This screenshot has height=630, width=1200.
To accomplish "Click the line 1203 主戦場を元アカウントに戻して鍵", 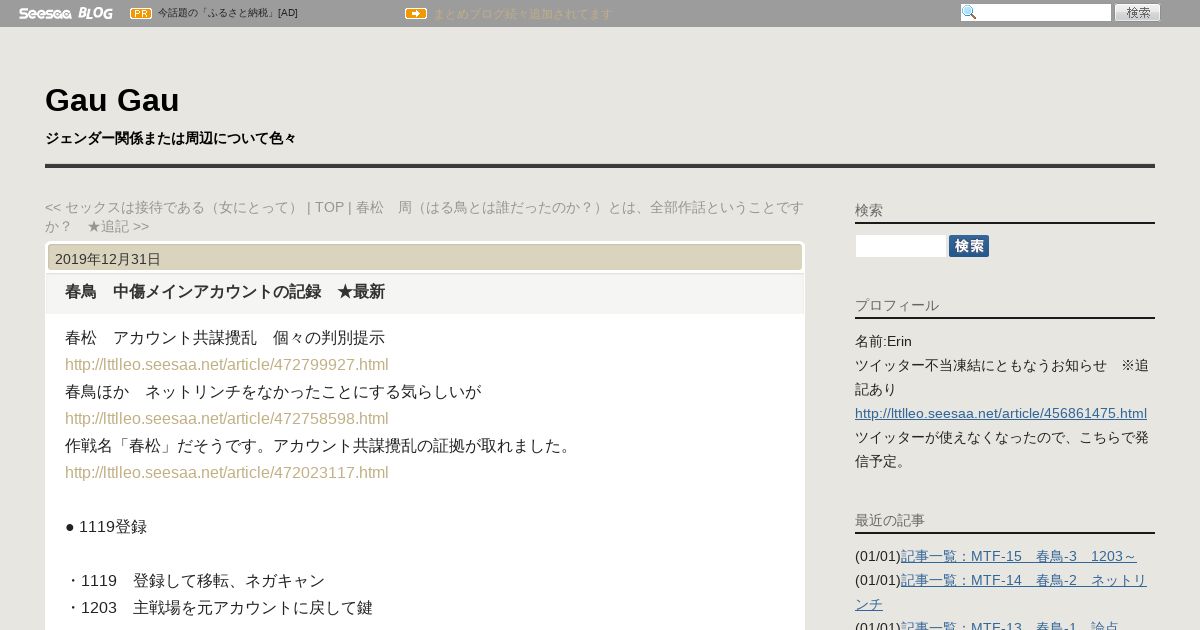I will click(x=219, y=608).
